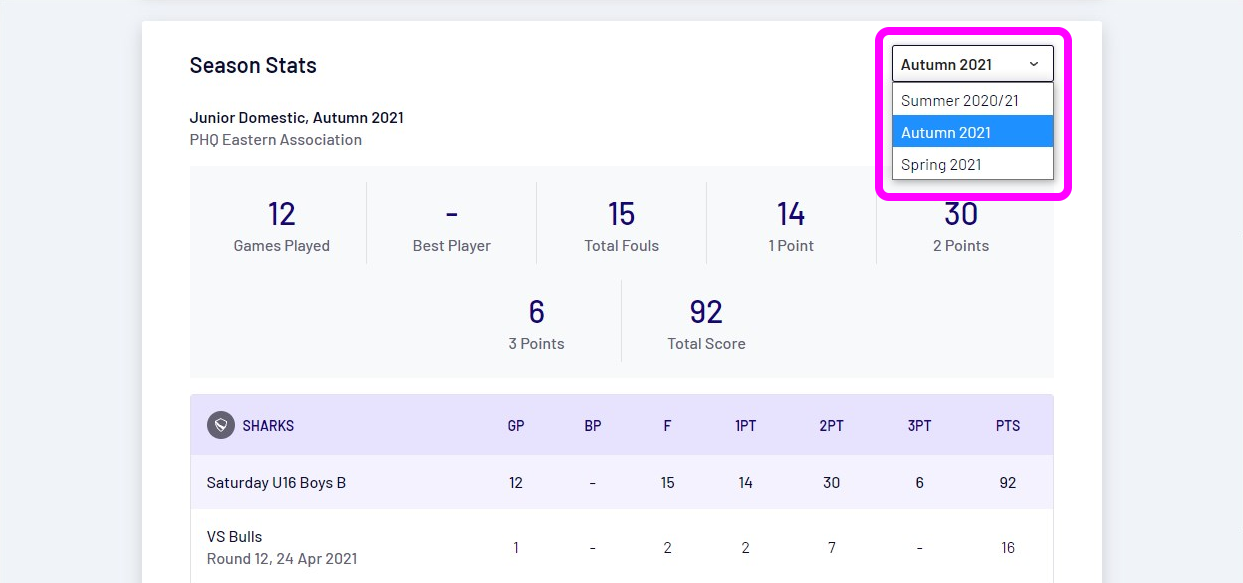Viewport: 1243px width, 583px height.
Task: Click the SHARKS team name in the table header
Action: pyautogui.click(x=268, y=426)
